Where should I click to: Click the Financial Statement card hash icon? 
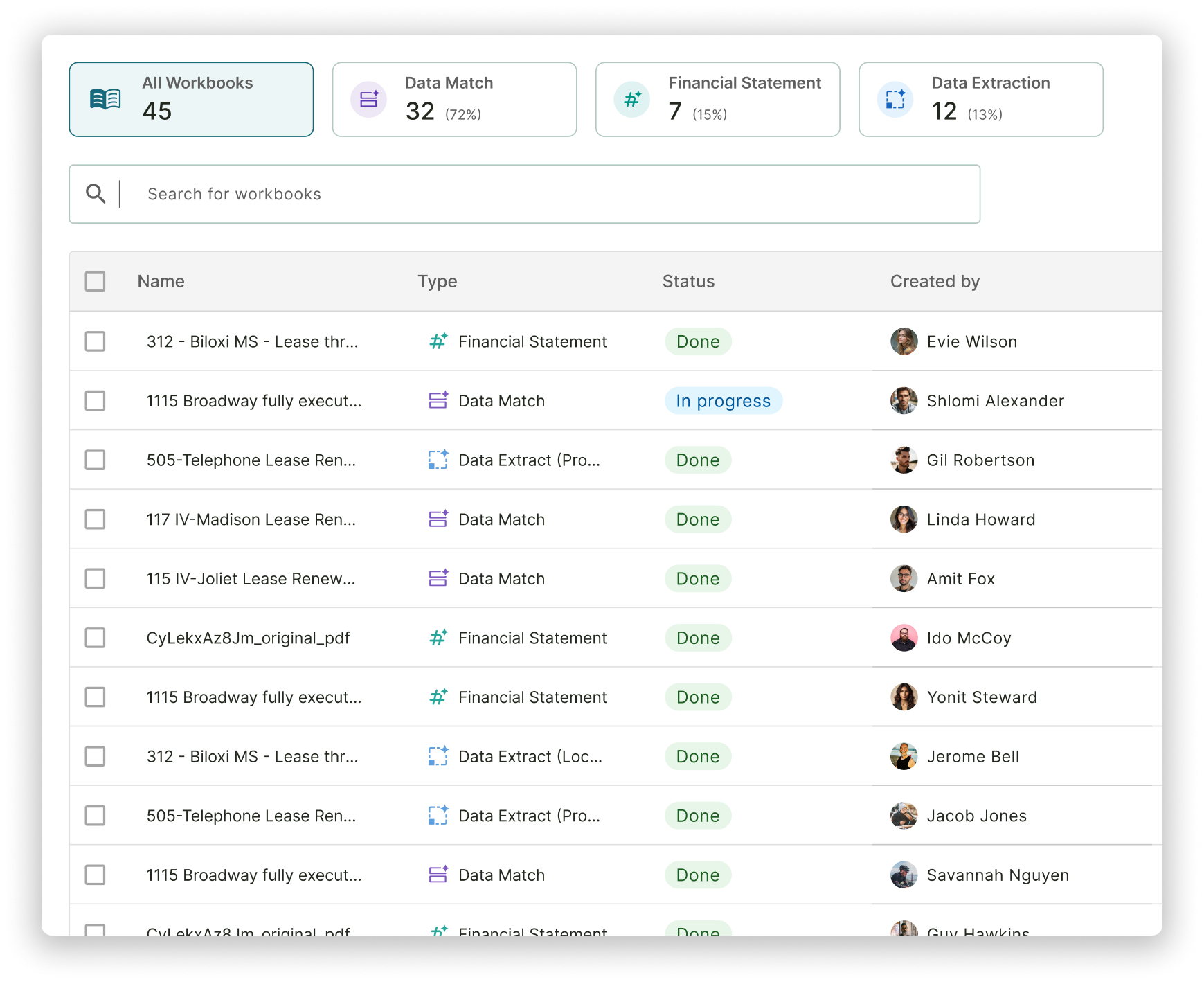click(x=631, y=100)
